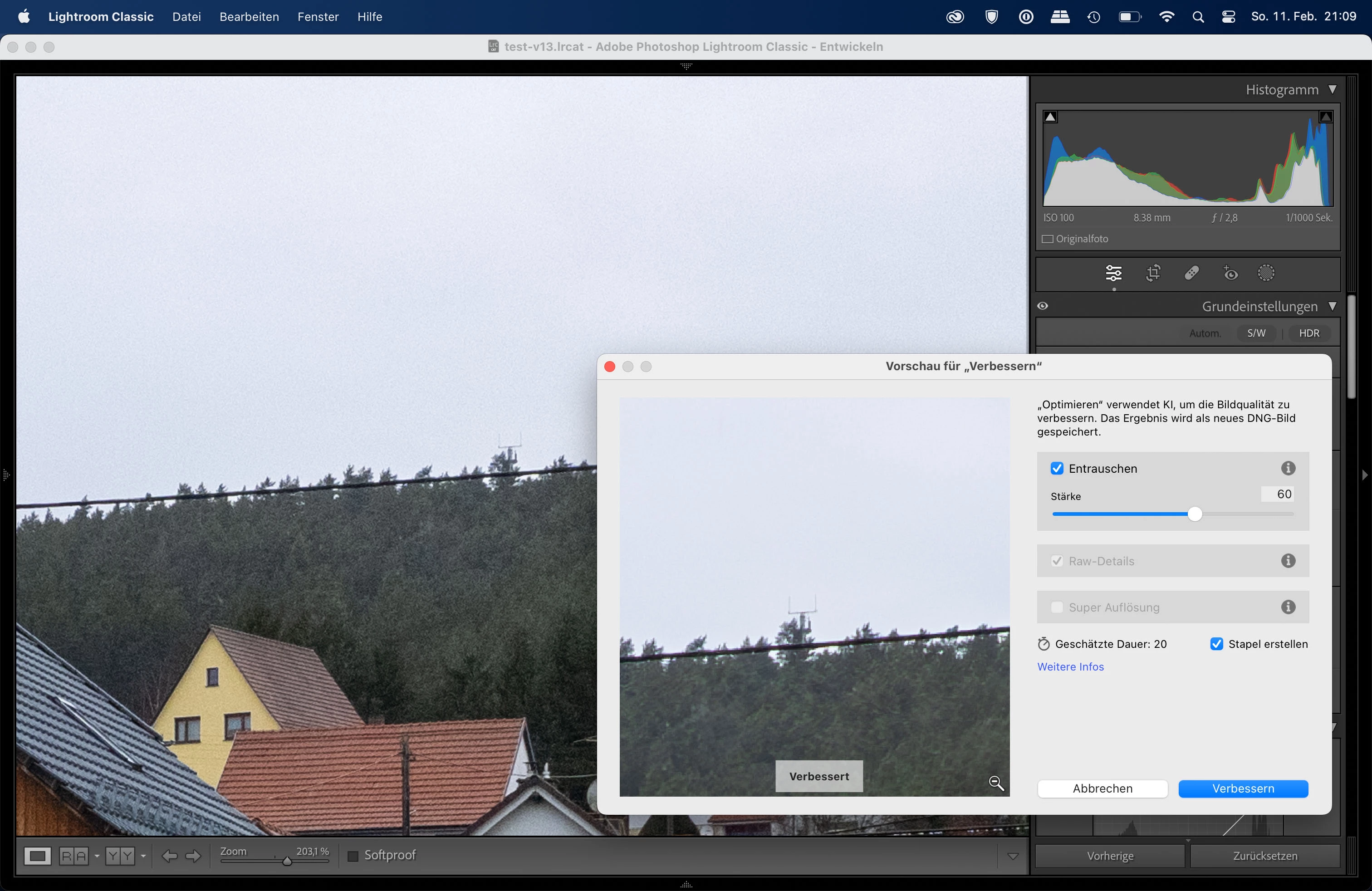Screen dimensions: 1372x891
Task: Open the toolbar options dropdown arrow
Action: 1012,856
